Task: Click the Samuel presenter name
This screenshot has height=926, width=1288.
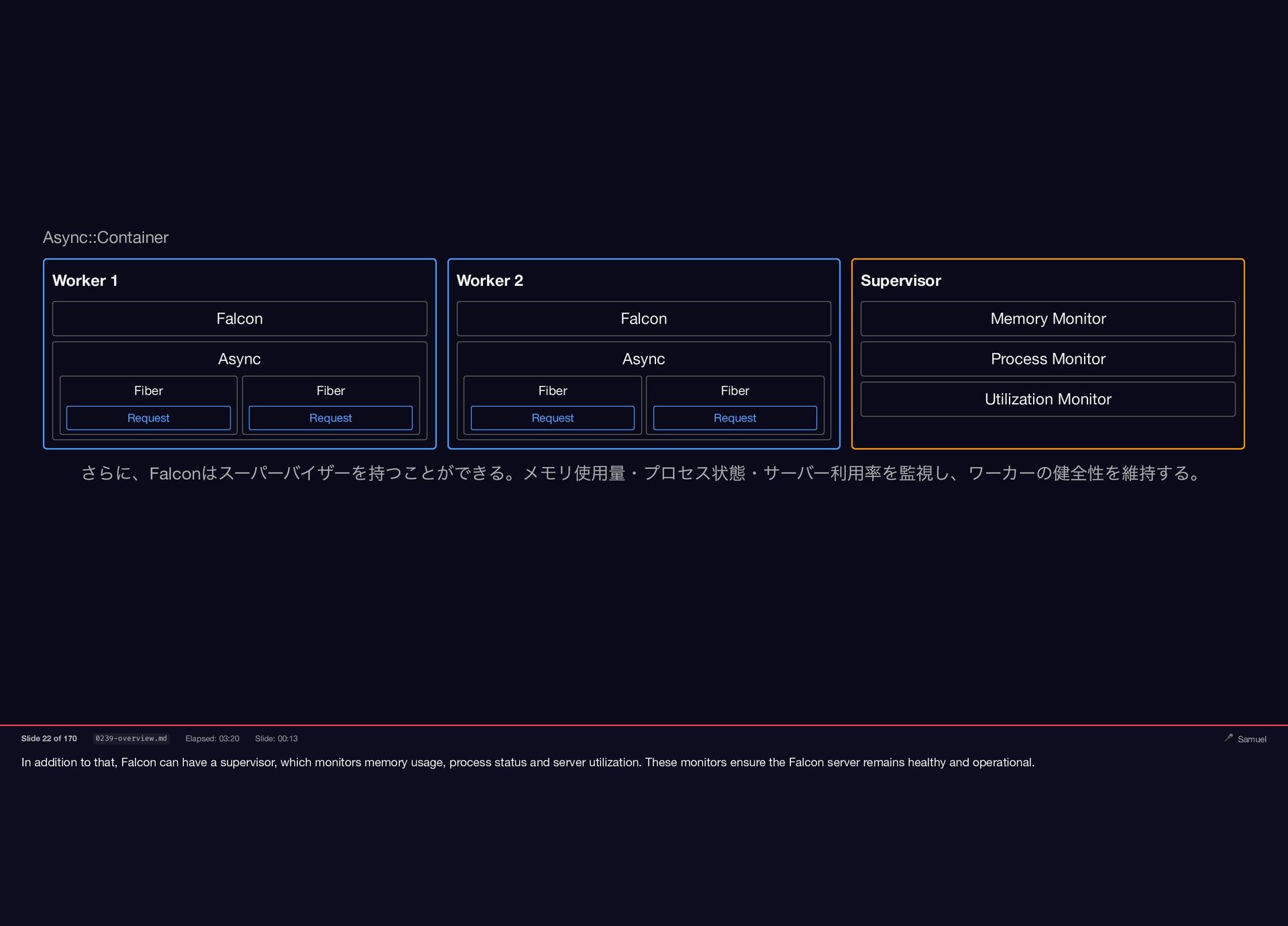Action: [1252, 739]
